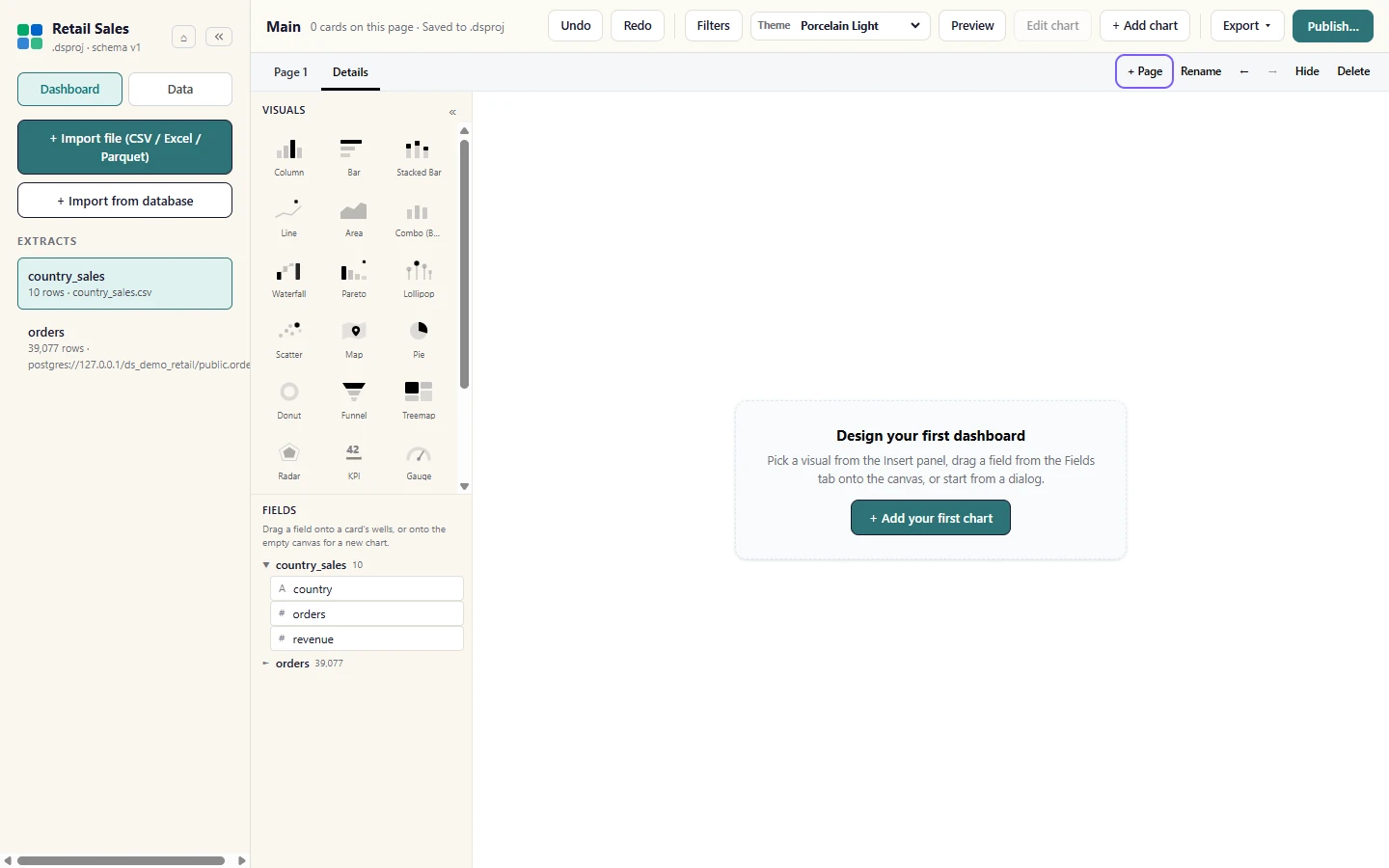Open the Filters panel
The image size is (1389, 868).
click(714, 26)
